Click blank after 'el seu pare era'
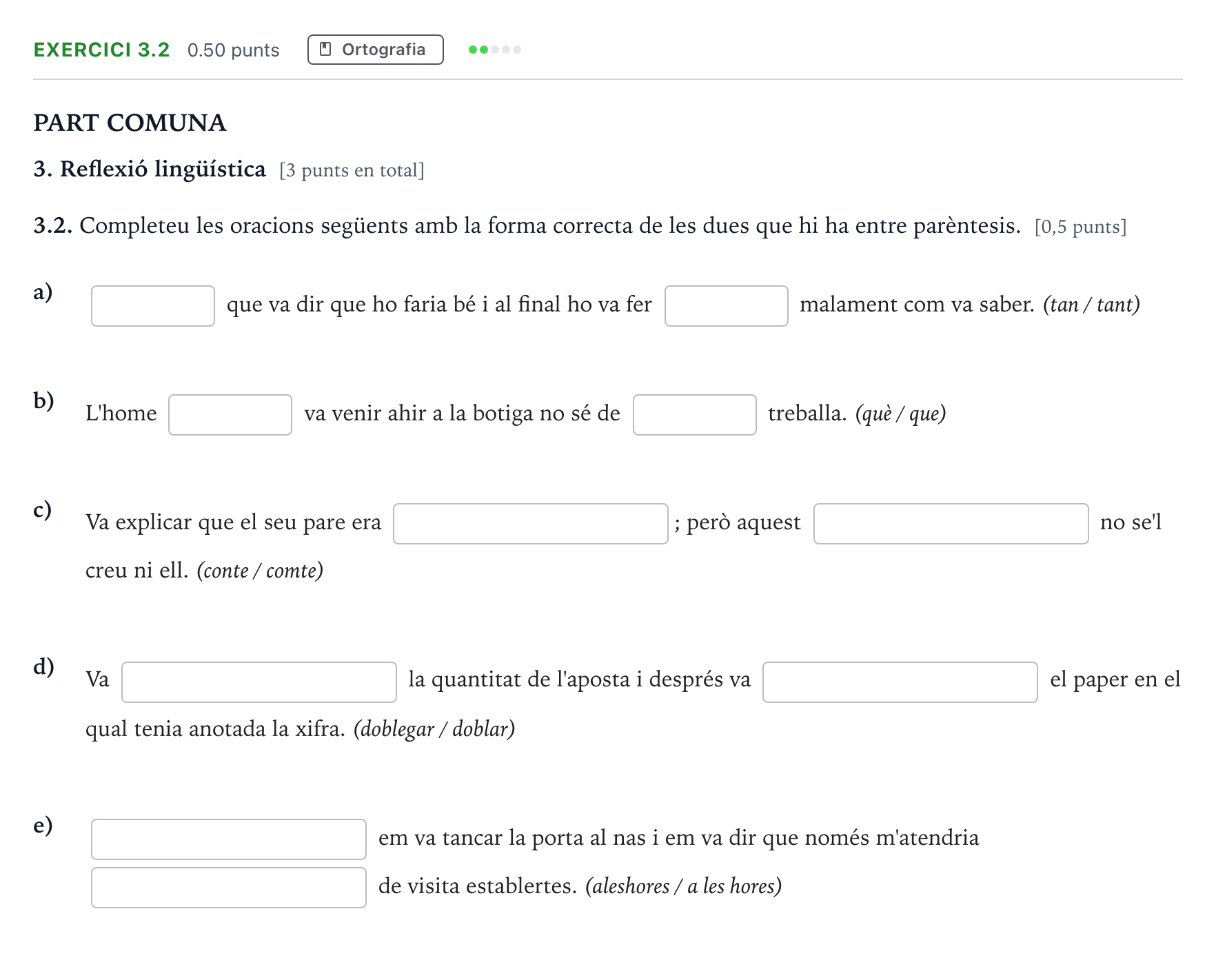 531,524
